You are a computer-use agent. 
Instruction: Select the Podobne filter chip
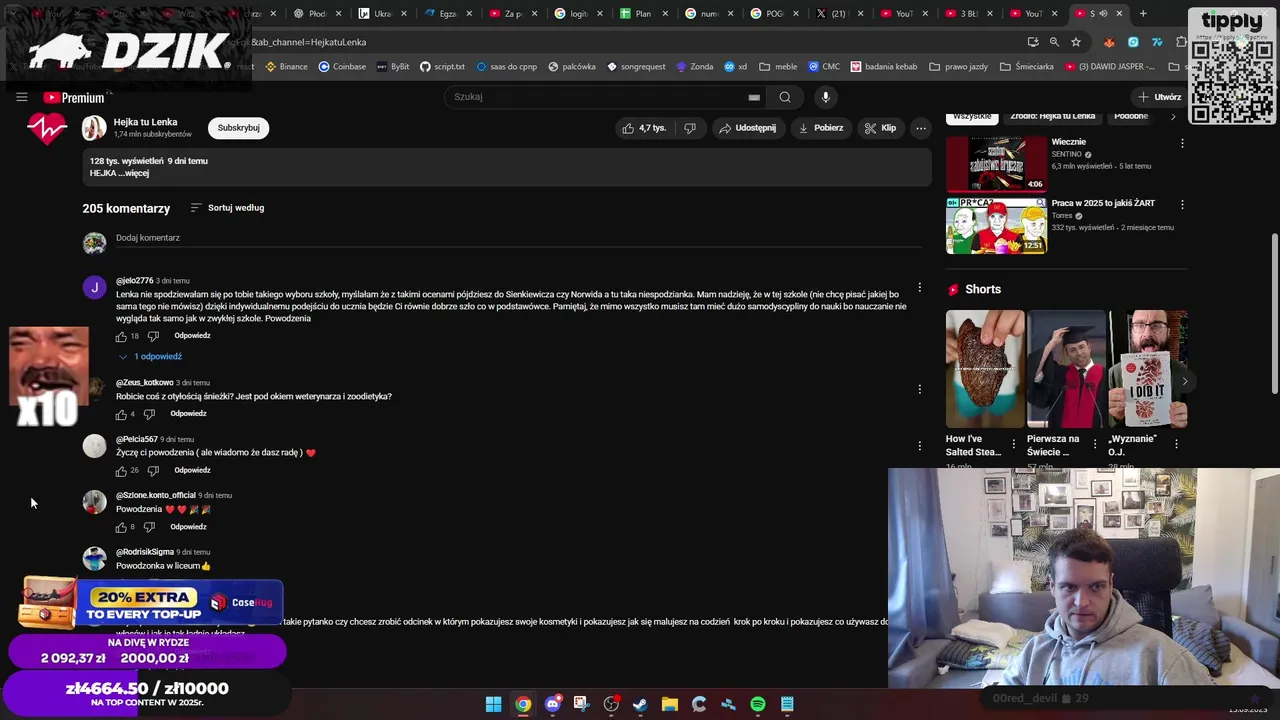pyautogui.click(x=1131, y=116)
